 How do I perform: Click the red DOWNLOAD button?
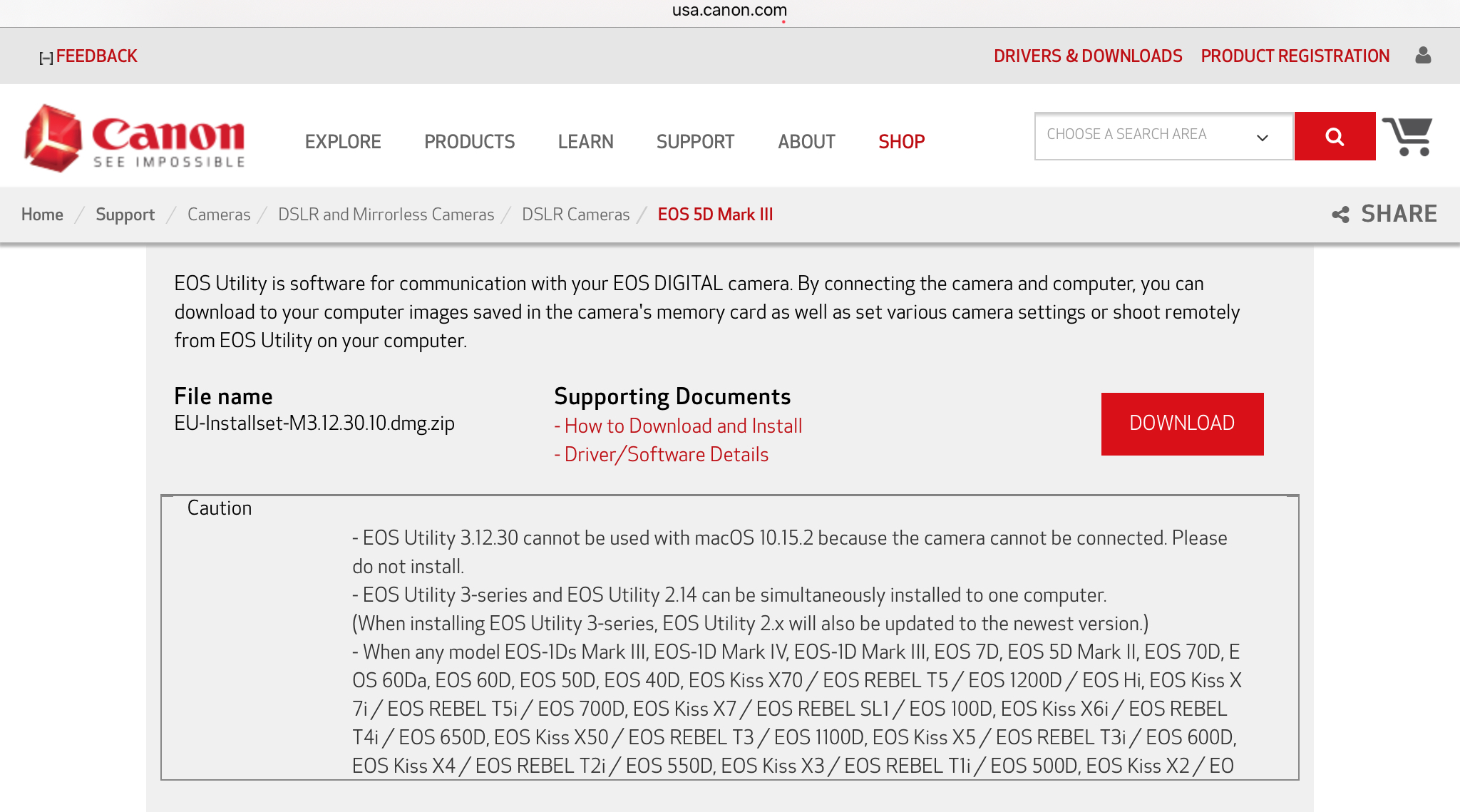(x=1182, y=423)
